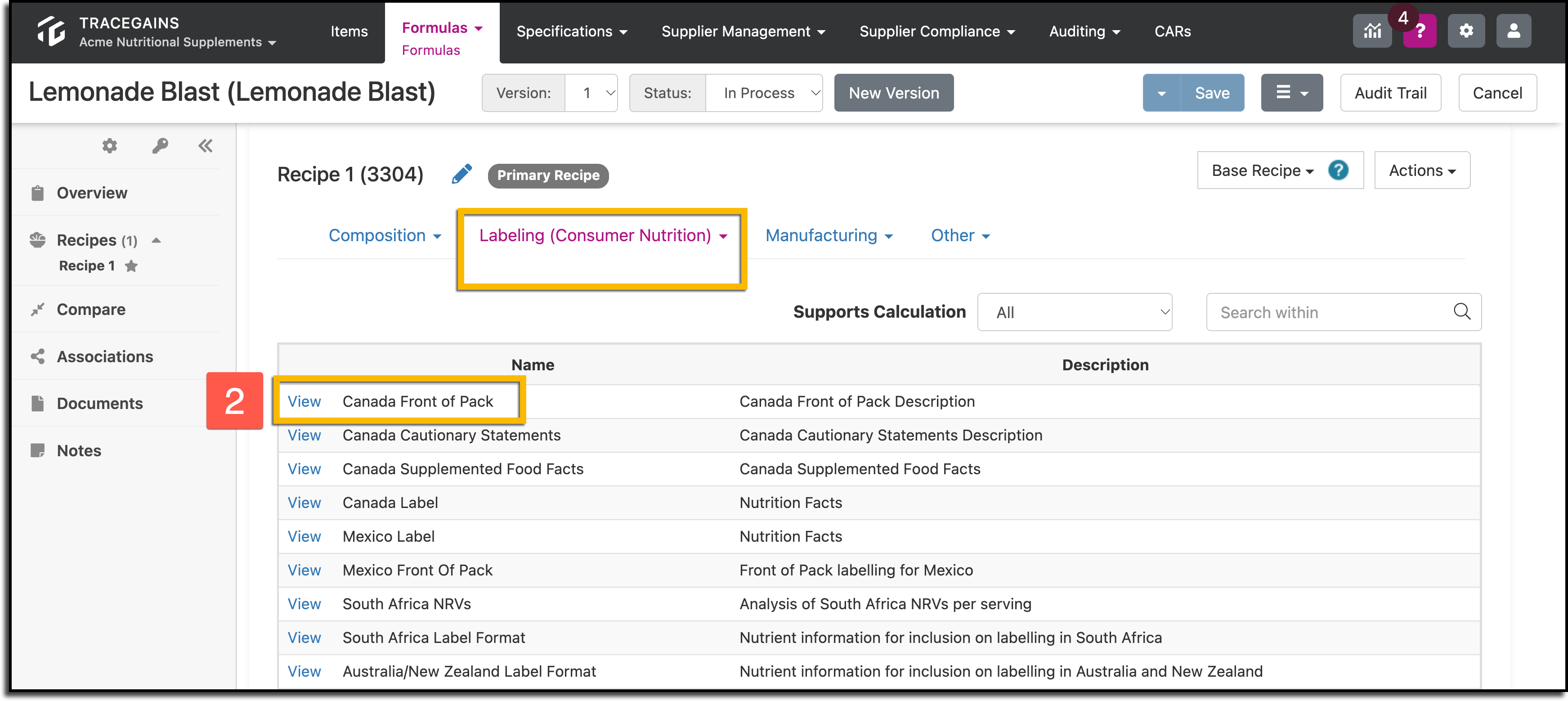Open the CARs menu item
This screenshot has height=701, width=1568.
[1172, 31]
